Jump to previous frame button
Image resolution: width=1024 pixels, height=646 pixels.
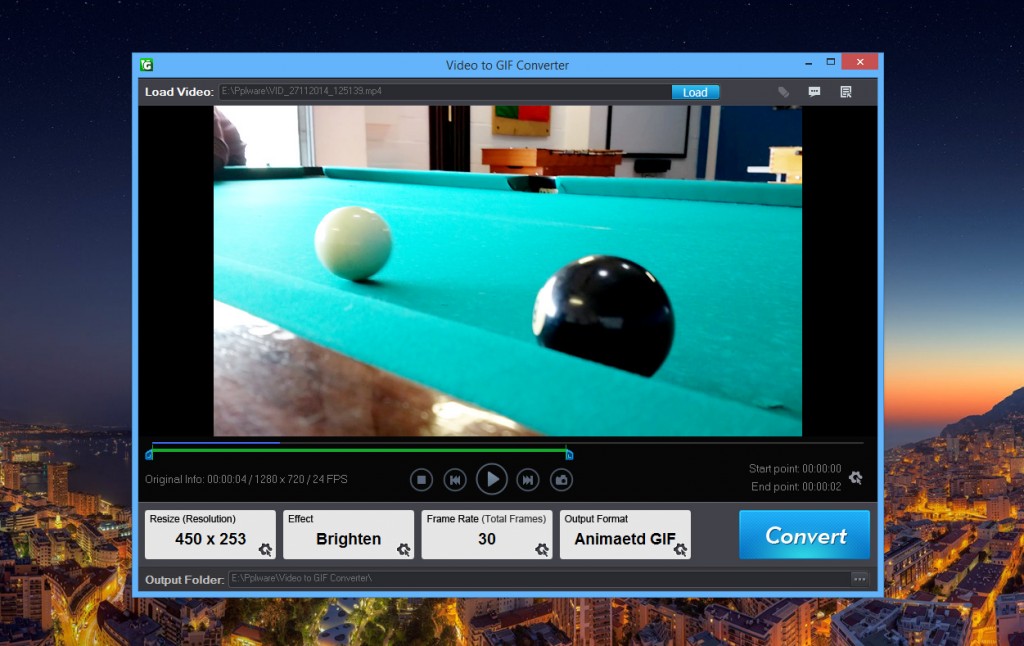[x=455, y=480]
